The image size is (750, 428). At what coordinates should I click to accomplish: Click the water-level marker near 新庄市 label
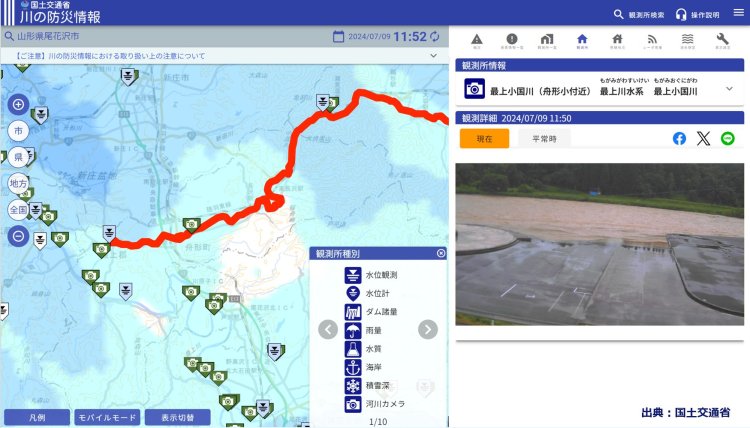pyautogui.click(x=128, y=77)
